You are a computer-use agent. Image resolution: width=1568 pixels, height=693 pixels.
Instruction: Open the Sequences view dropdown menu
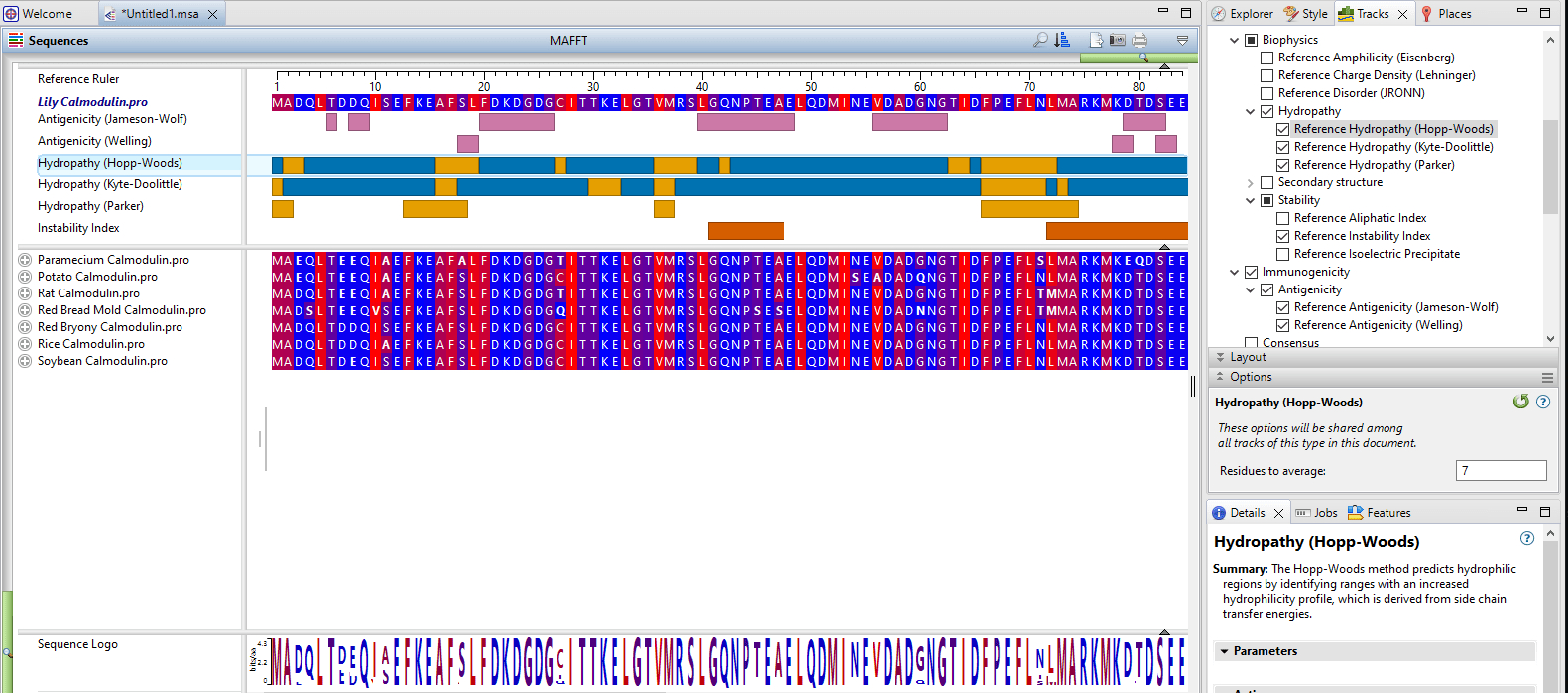point(1182,40)
